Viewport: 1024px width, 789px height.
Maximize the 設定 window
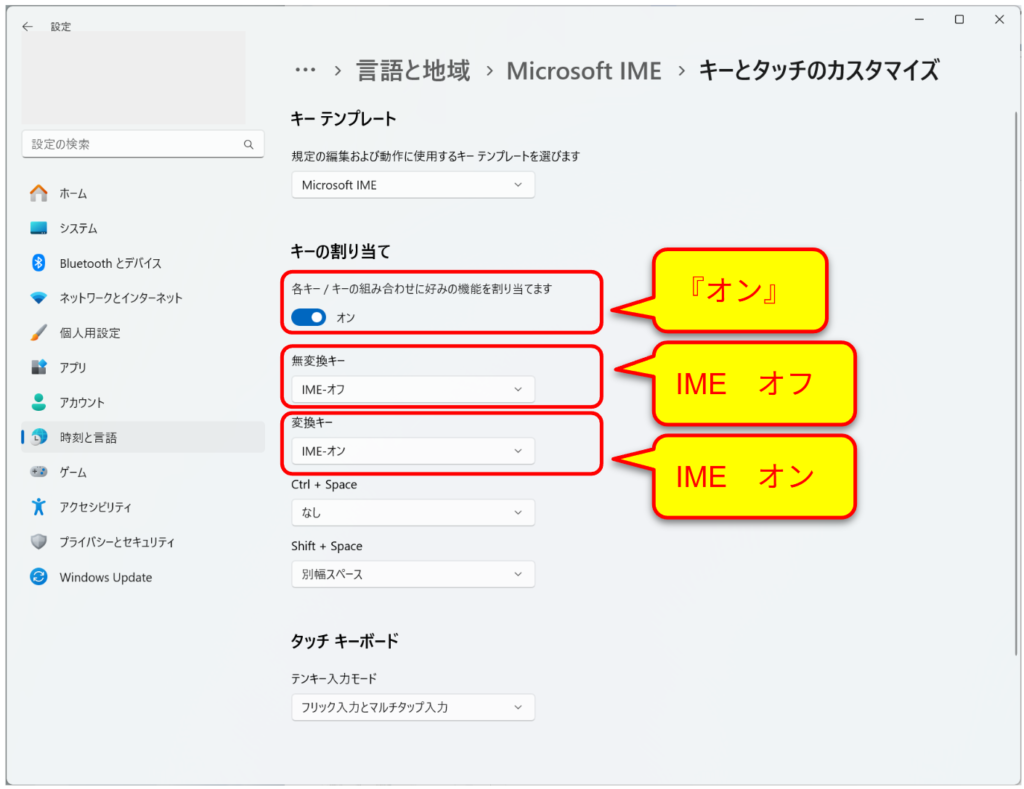point(959,20)
